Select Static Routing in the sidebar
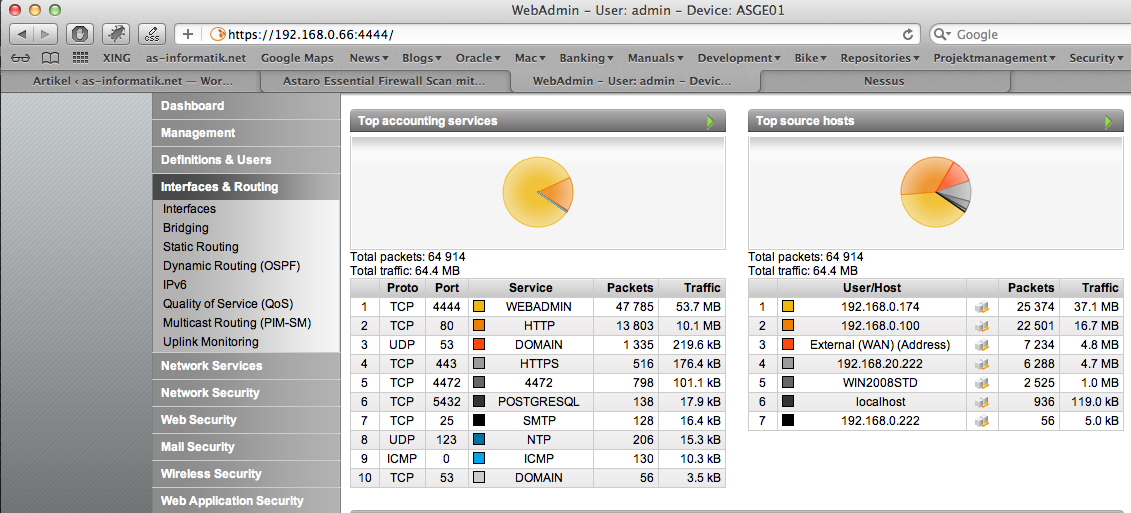 201,247
